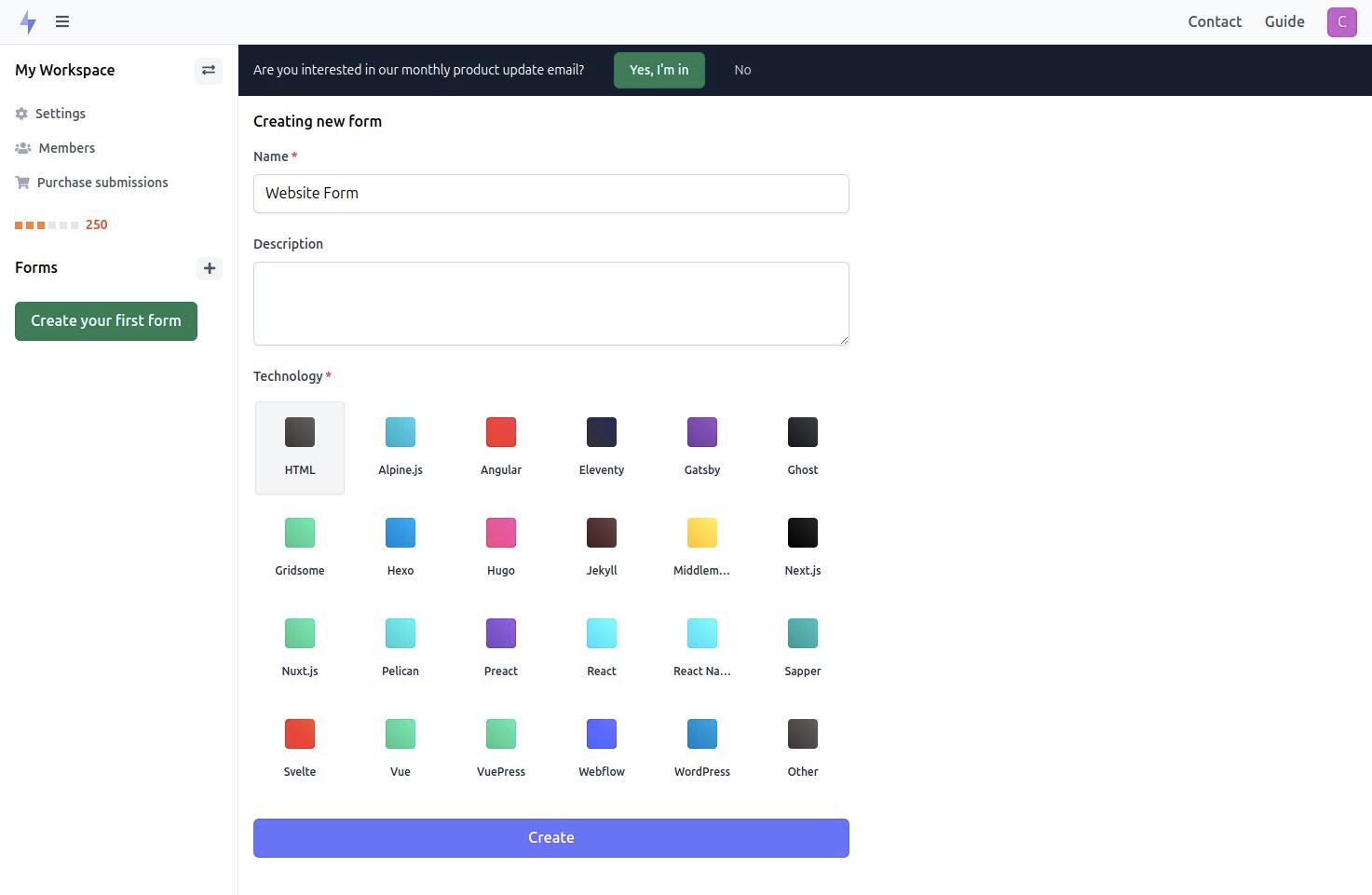Click Create your first form
Viewport: 1372px width, 895px height.
click(x=105, y=320)
